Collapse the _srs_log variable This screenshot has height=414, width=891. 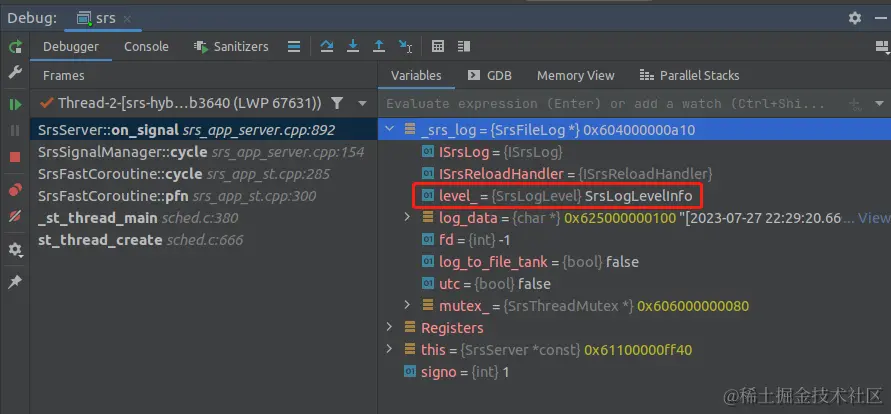click(390, 129)
